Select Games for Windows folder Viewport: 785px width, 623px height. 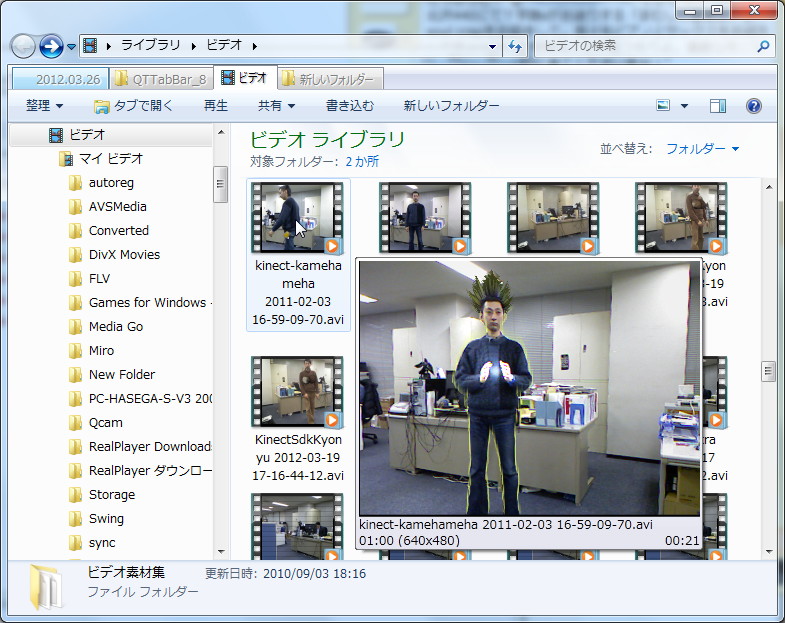coord(147,303)
